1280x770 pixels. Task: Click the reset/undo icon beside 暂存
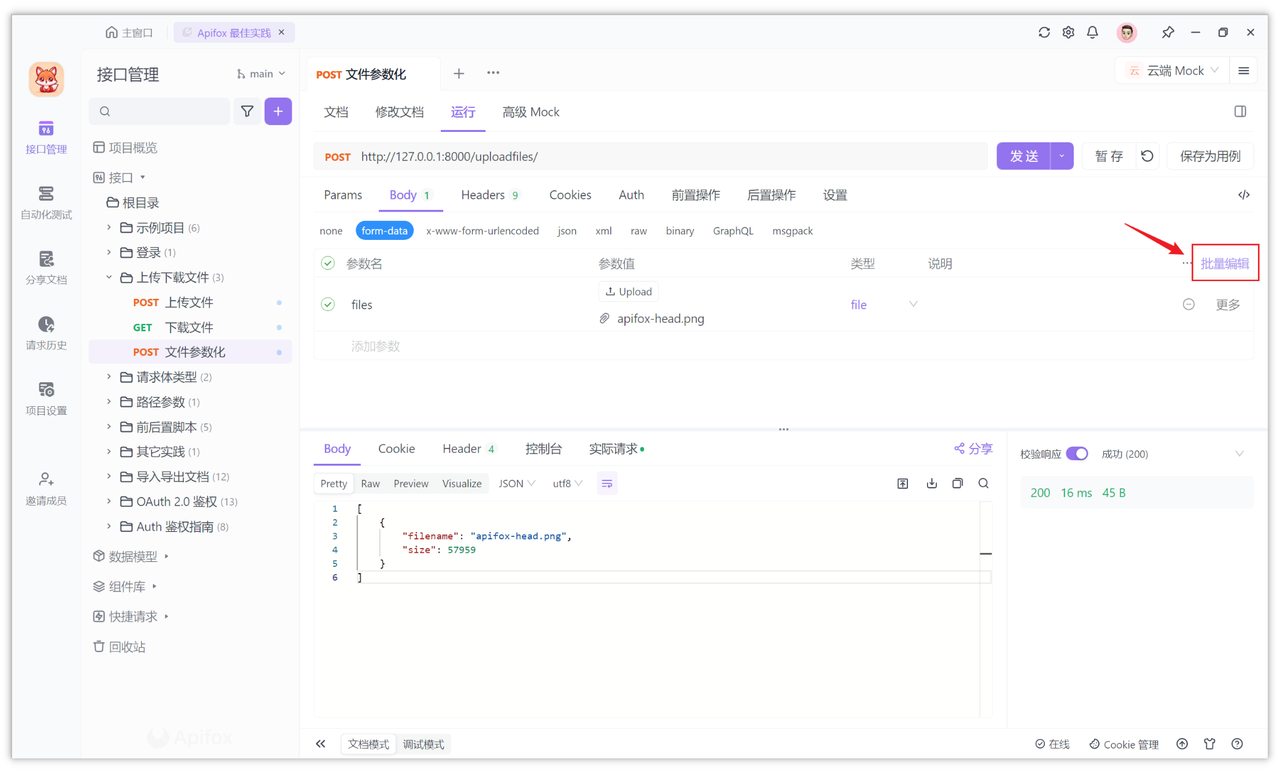click(1147, 156)
